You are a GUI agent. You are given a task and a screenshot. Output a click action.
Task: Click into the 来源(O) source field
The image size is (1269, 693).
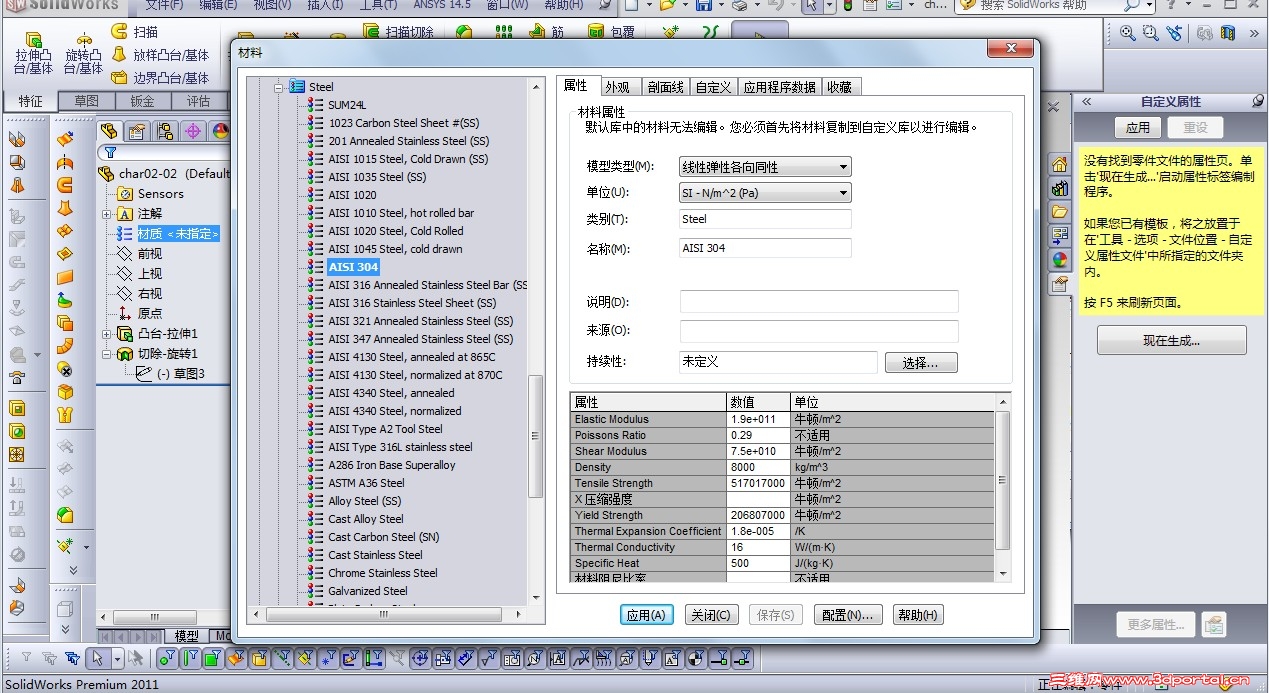[819, 331]
